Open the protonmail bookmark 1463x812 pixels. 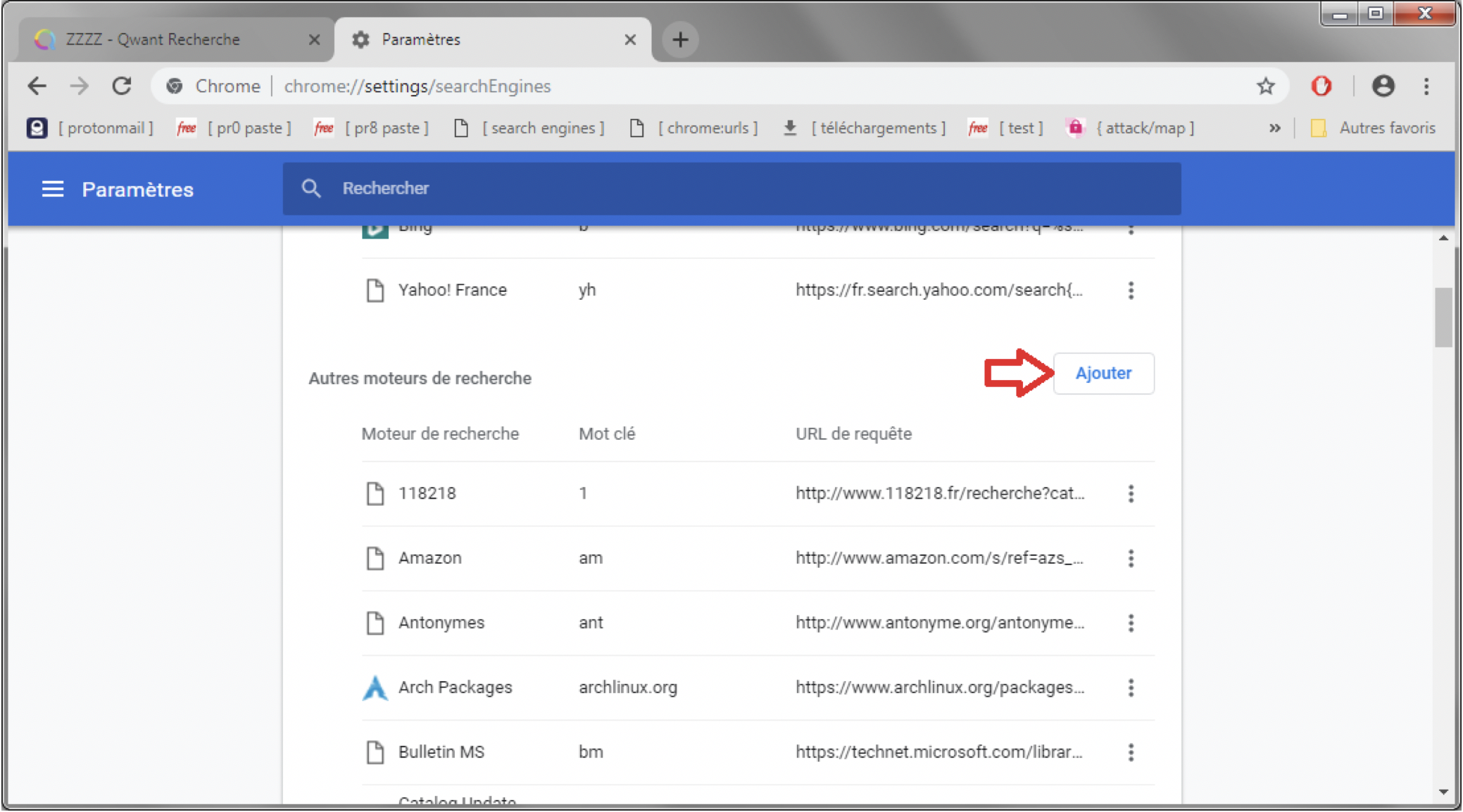point(90,128)
